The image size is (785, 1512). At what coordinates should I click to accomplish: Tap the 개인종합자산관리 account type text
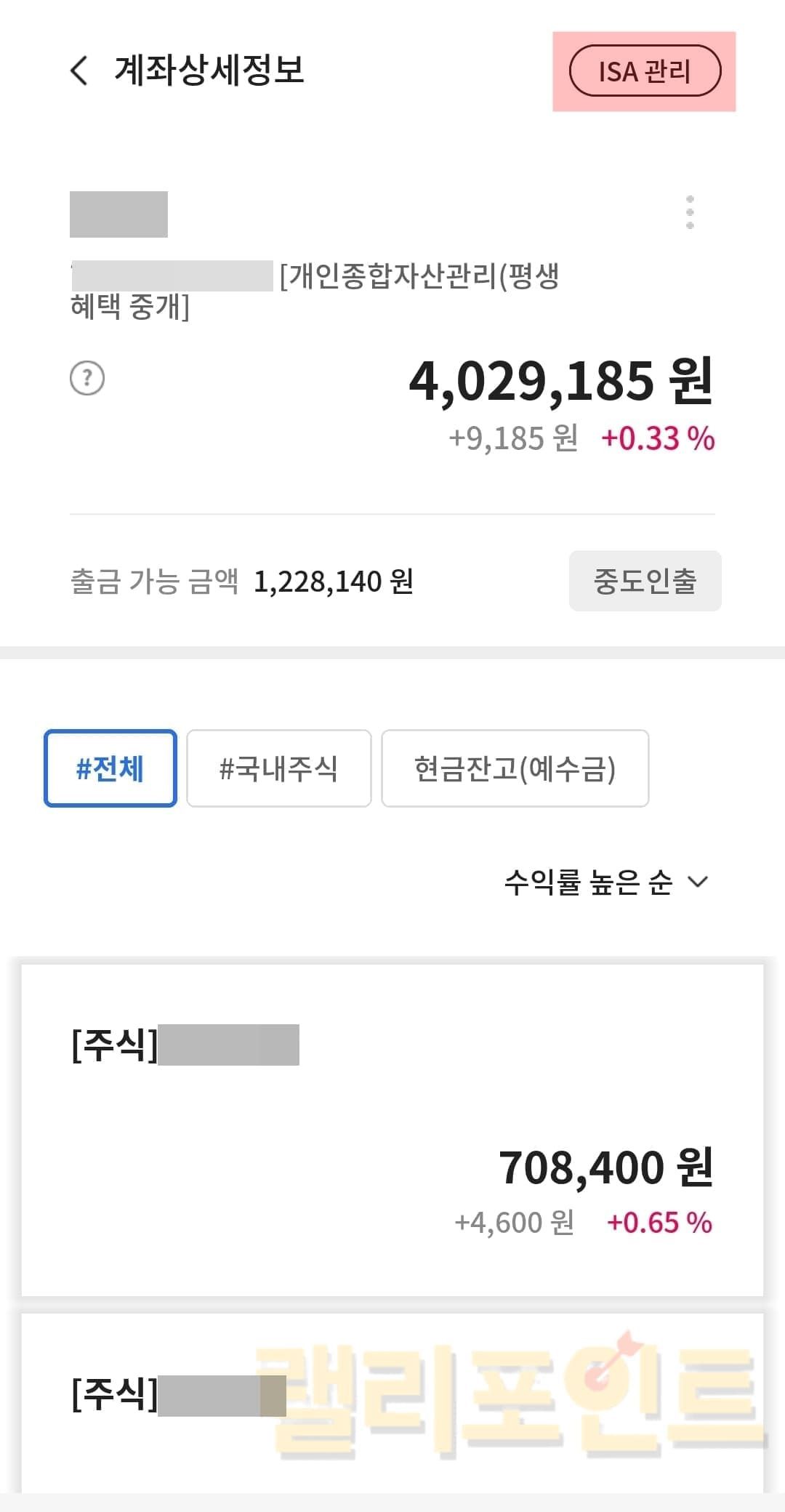[419, 277]
